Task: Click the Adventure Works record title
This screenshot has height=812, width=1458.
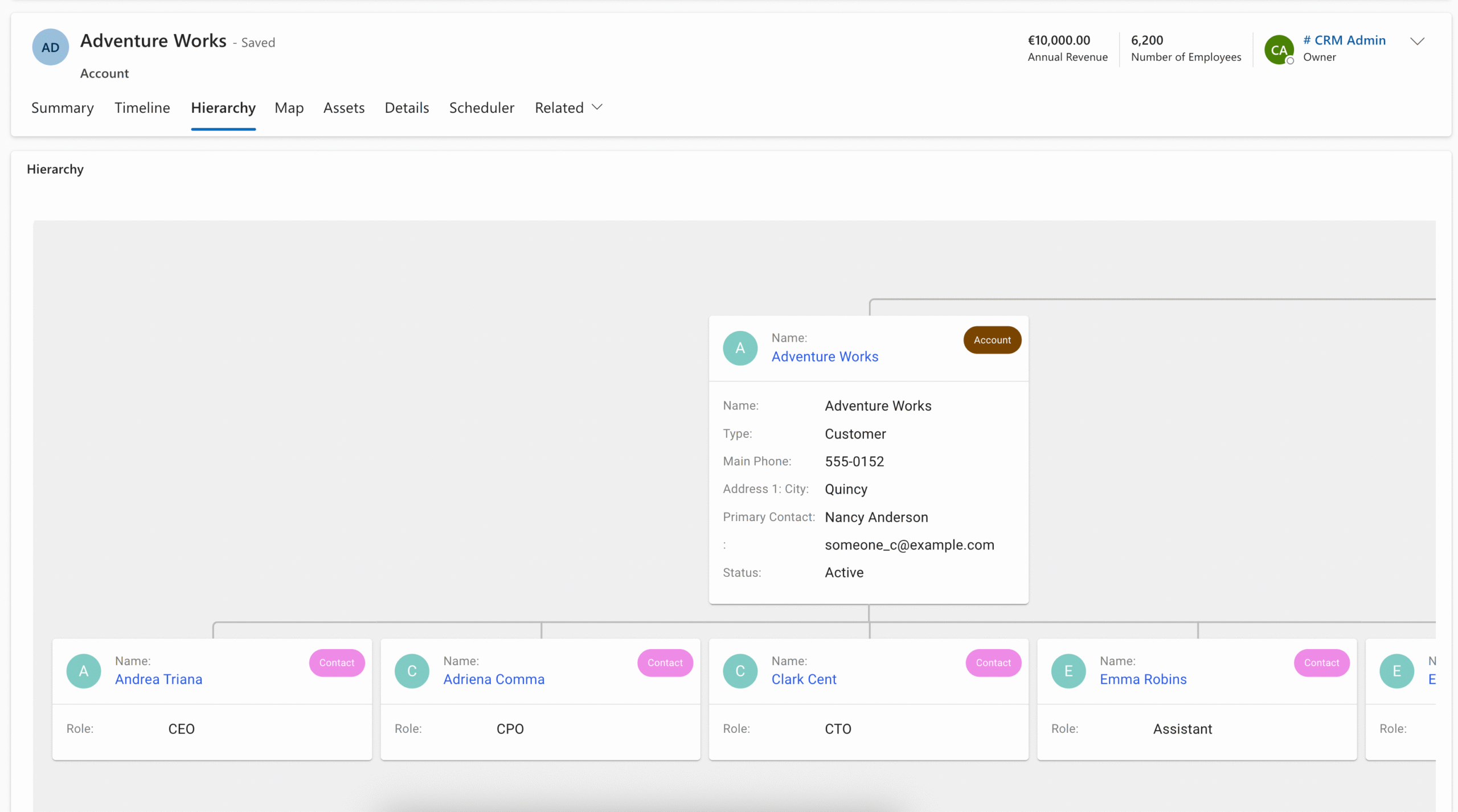Action: point(153,41)
